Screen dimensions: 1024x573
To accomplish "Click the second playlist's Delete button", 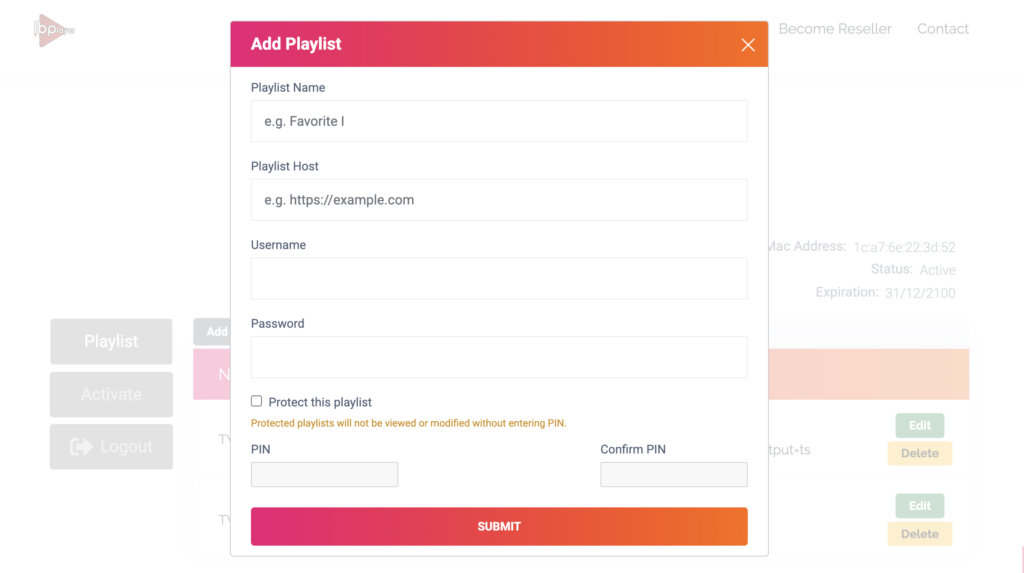I will (919, 534).
